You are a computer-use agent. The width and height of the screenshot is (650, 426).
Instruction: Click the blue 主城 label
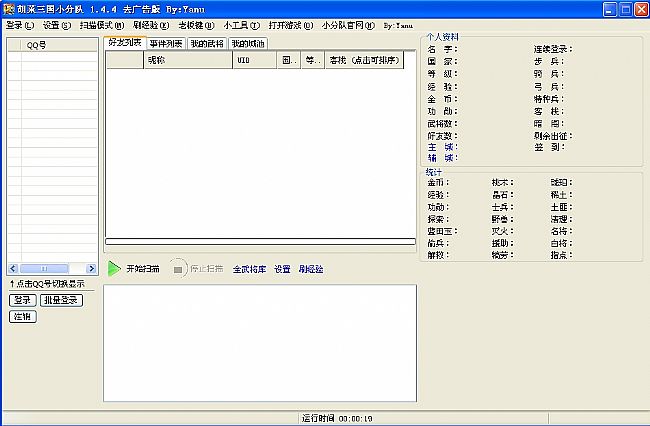click(442, 147)
